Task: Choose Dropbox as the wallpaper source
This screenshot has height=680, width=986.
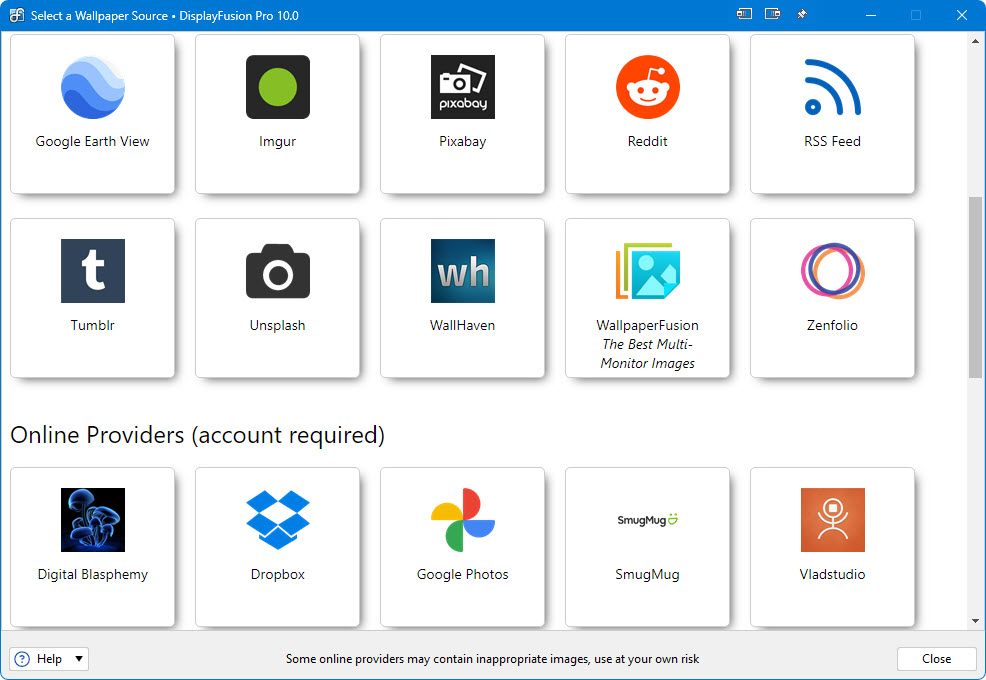Action: click(277, 546)
